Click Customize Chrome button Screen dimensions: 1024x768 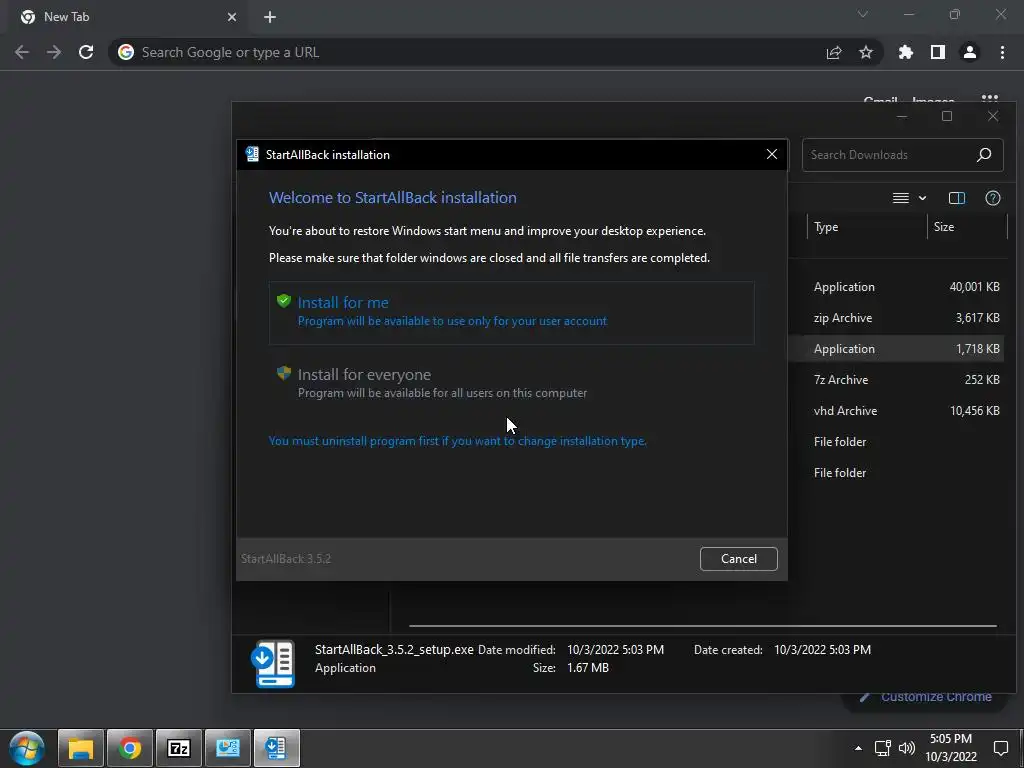pyautogui.click(x=926, y=697)
